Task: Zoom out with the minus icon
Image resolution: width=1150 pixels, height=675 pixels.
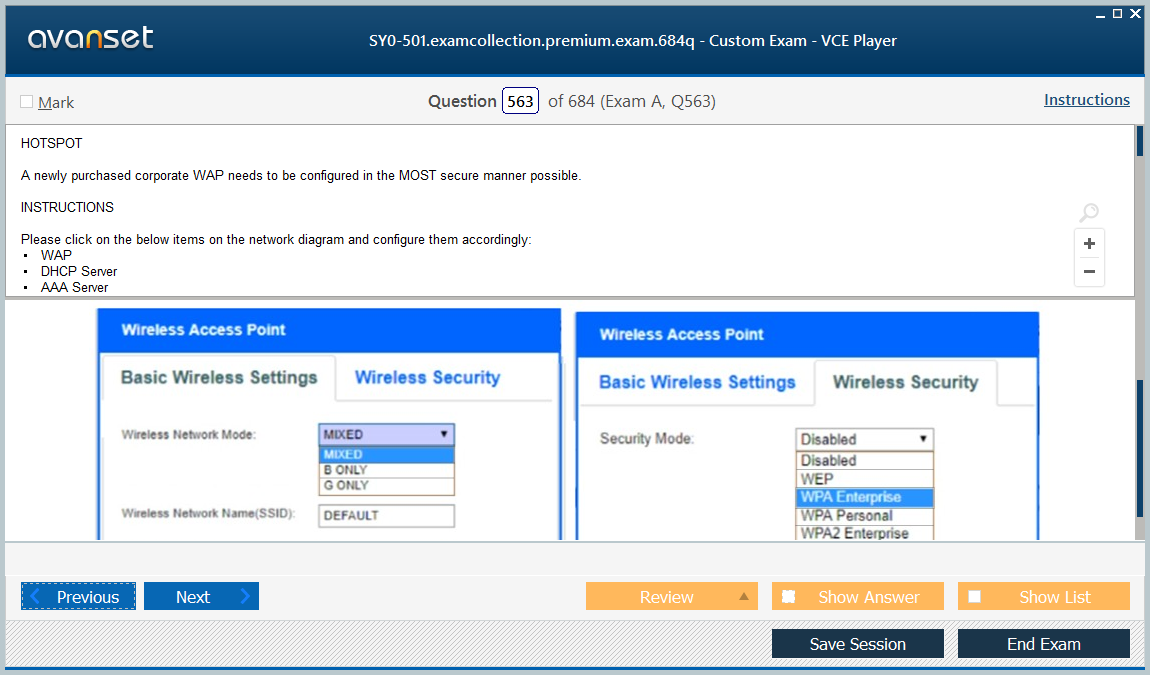Action: pos(1089,271)
